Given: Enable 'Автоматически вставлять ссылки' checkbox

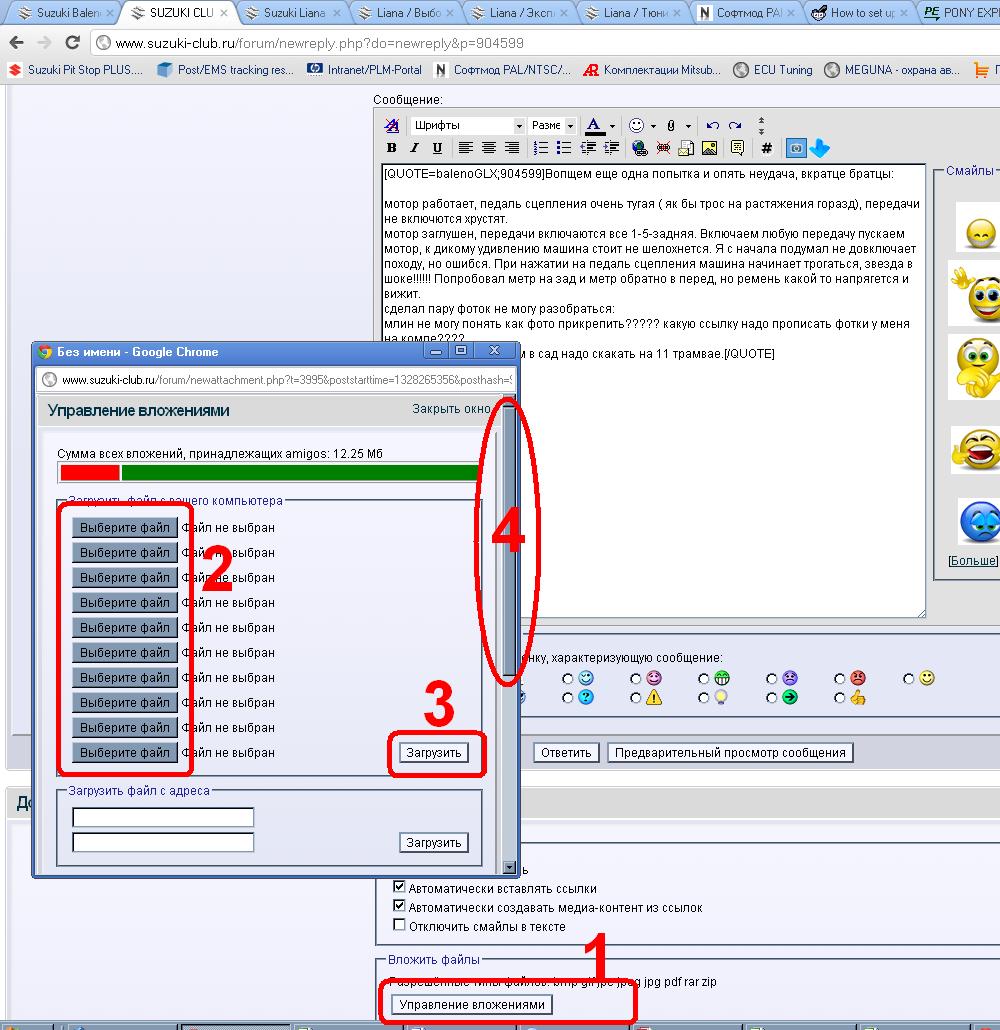Looking at the screenshot, I should click(400, 887).
